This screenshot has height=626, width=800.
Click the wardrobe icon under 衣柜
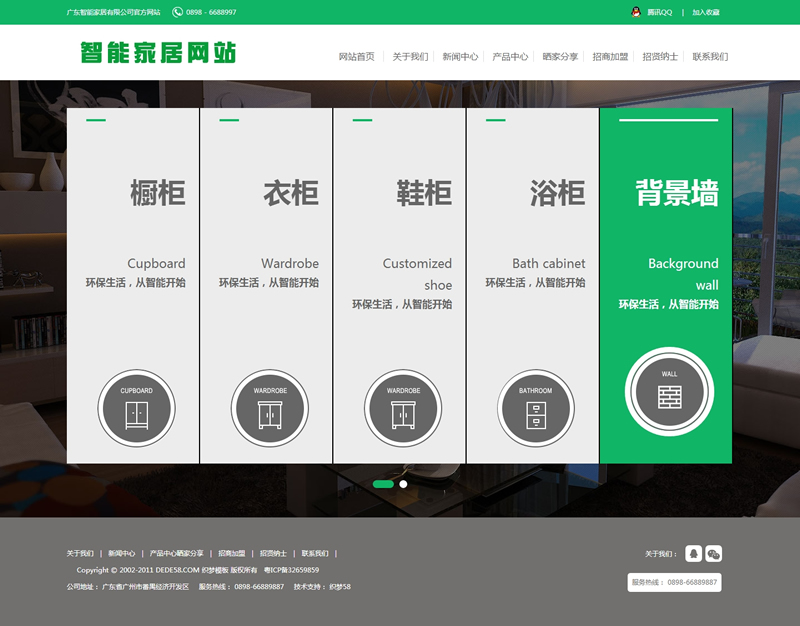[269, 408]
